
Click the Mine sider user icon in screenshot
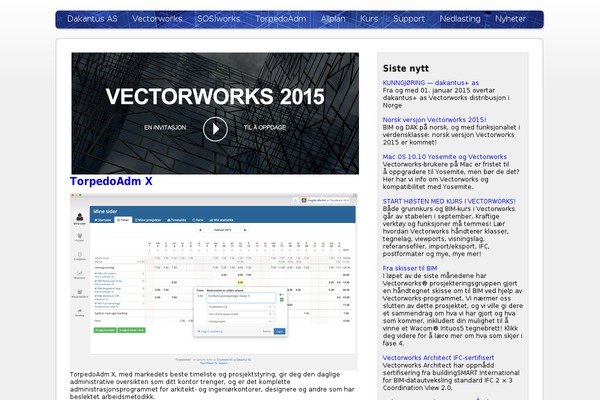(80, 219)
